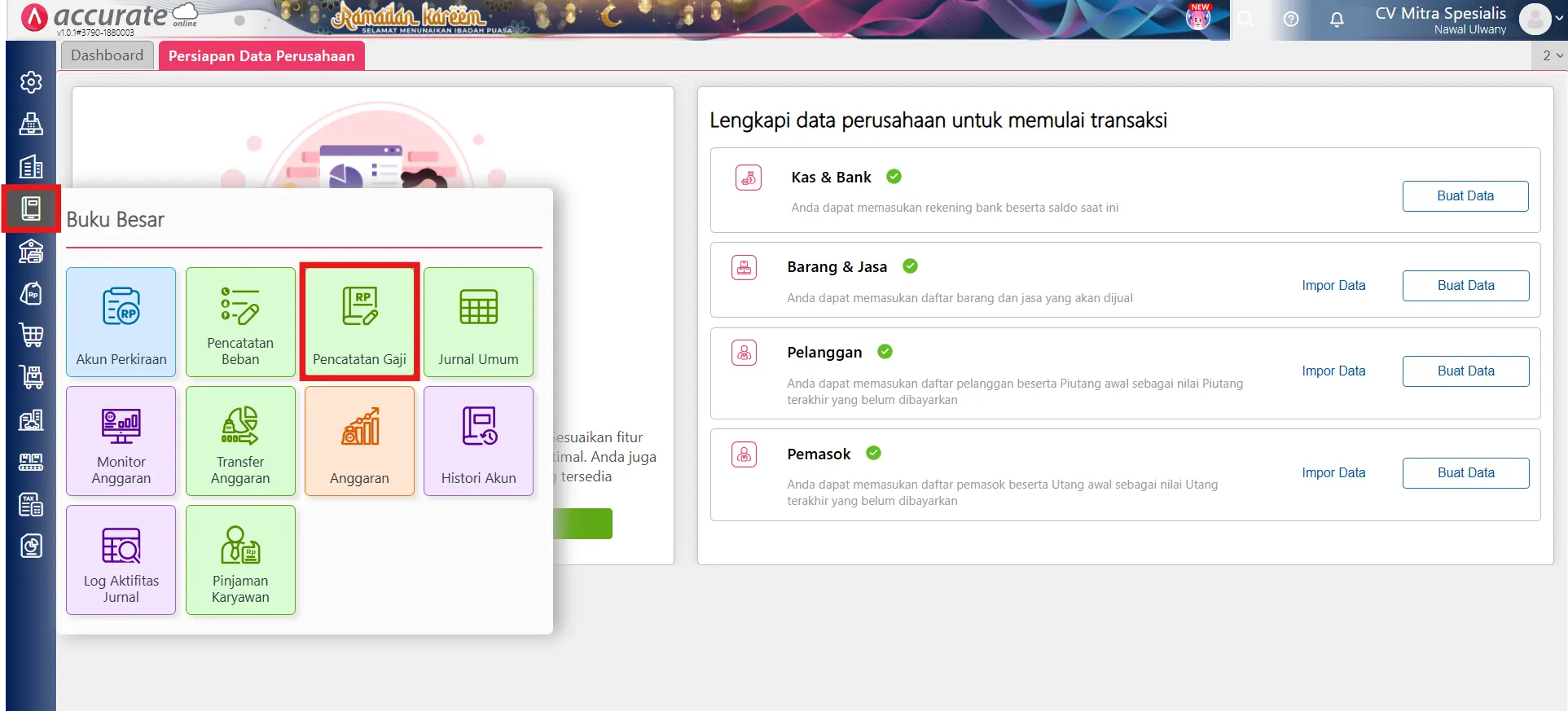The width and height of the screenshot is (1568, 711).
Task: Click the Buku Besar book sidebar icon
Action: coord(31,208)
